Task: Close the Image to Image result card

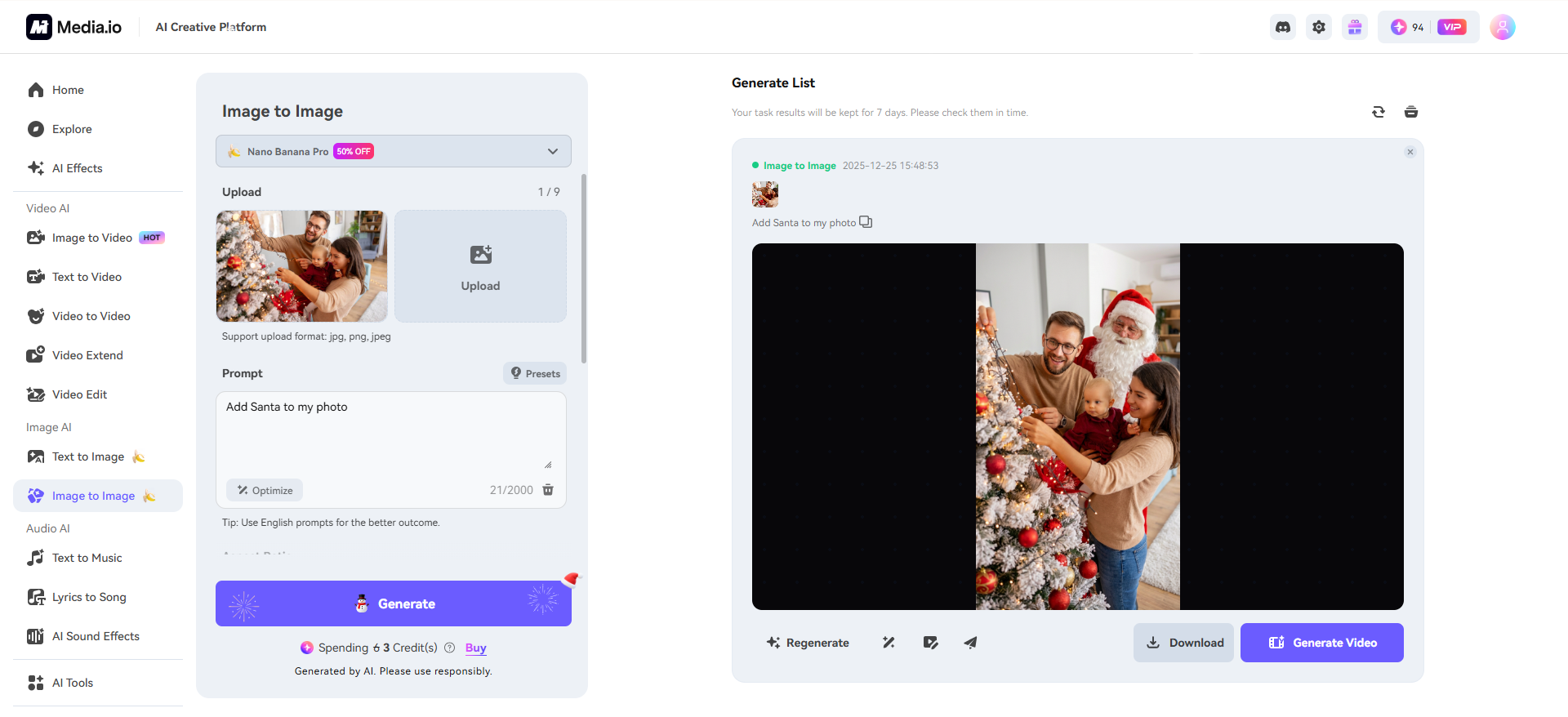Action: (x=1410, y=152)
